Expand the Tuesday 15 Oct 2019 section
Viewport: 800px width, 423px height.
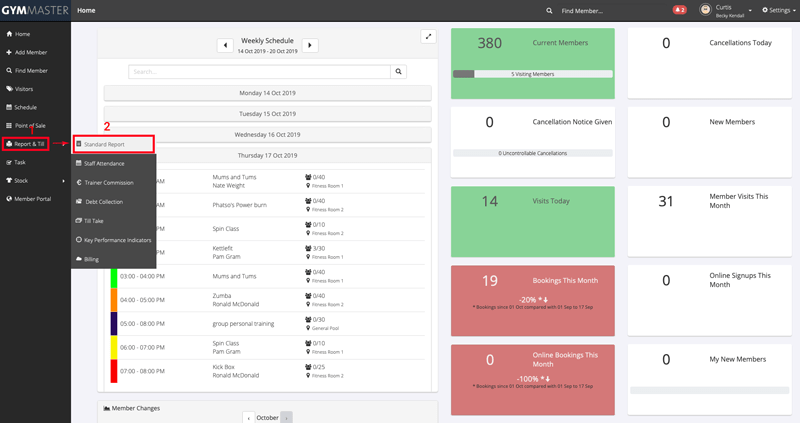tap(267, 114)
